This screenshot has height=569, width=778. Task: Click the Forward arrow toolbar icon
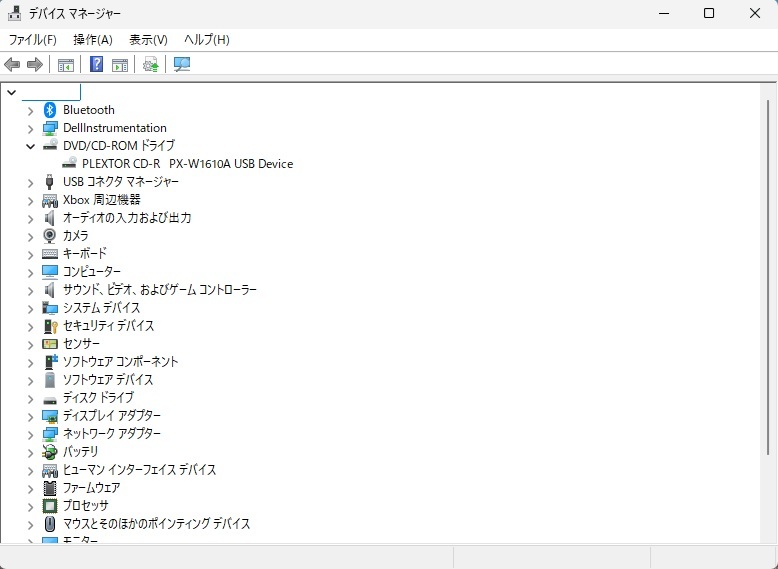click(x=35, y=64)
